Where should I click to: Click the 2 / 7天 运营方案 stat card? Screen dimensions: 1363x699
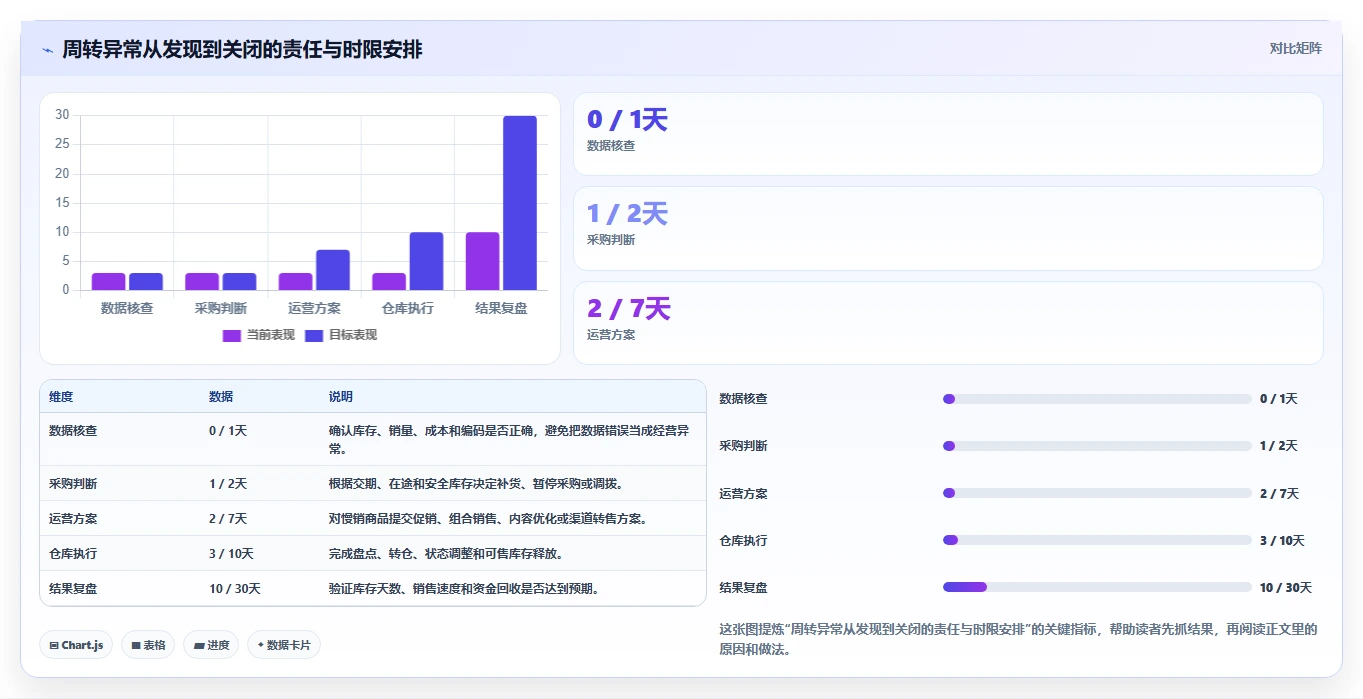pyautogui.click(x=948, y=323)
